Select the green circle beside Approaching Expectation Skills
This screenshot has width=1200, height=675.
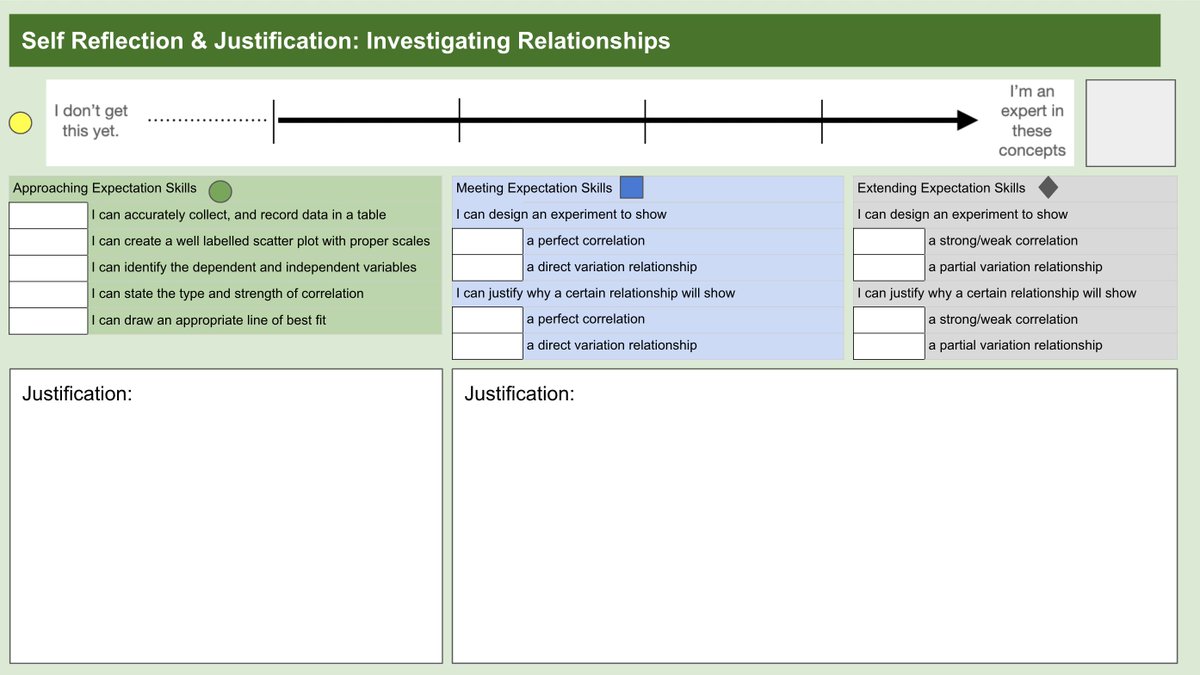coord(220,191)
